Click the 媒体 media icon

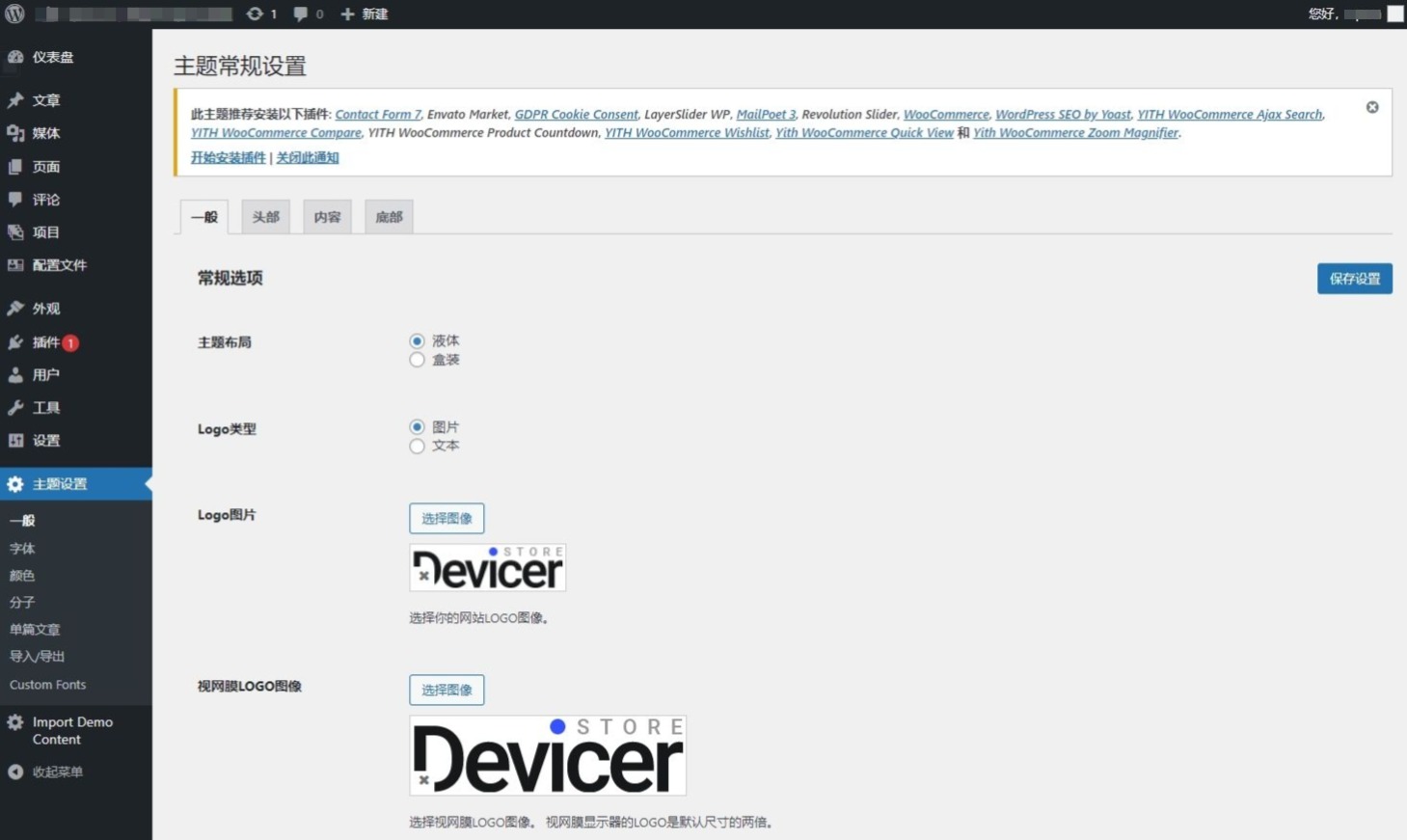pyautogui.click(x=15, y=133)
